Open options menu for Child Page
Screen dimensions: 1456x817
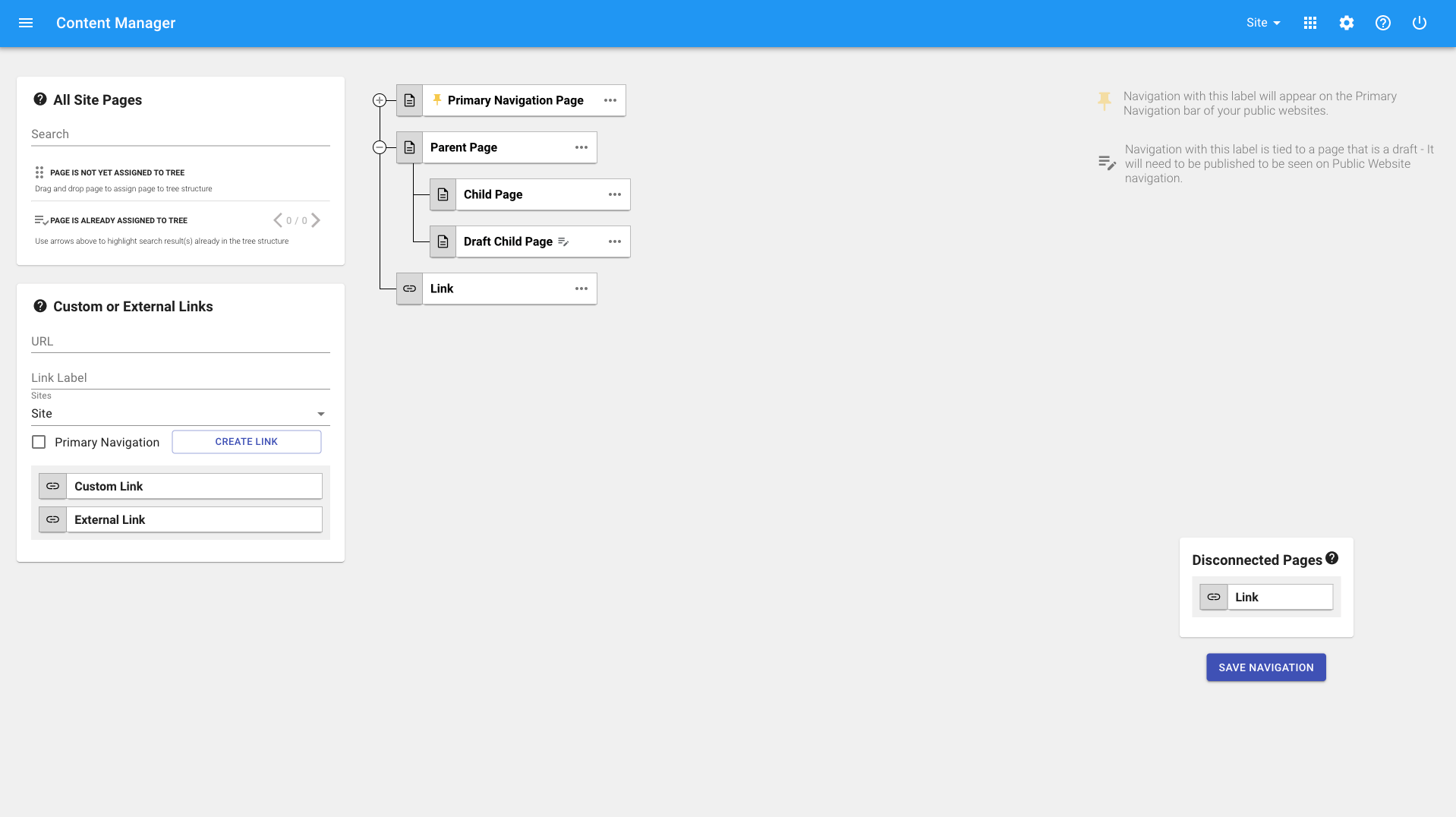tap(615, 194)
